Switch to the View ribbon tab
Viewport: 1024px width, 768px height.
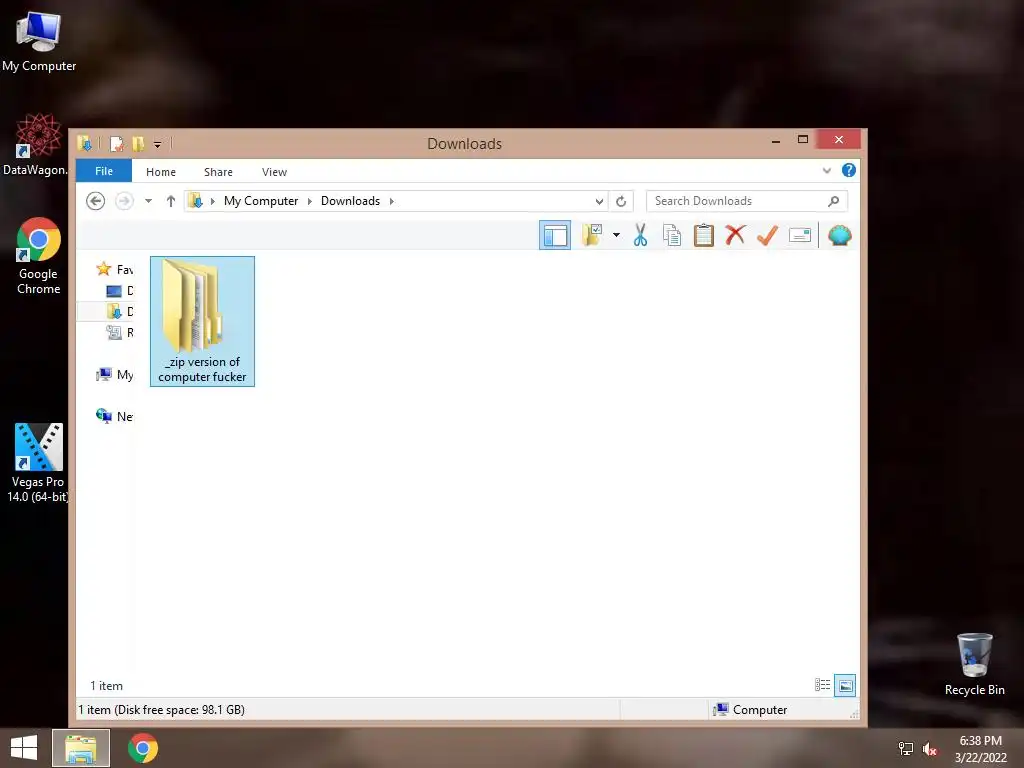pos(274,172)
